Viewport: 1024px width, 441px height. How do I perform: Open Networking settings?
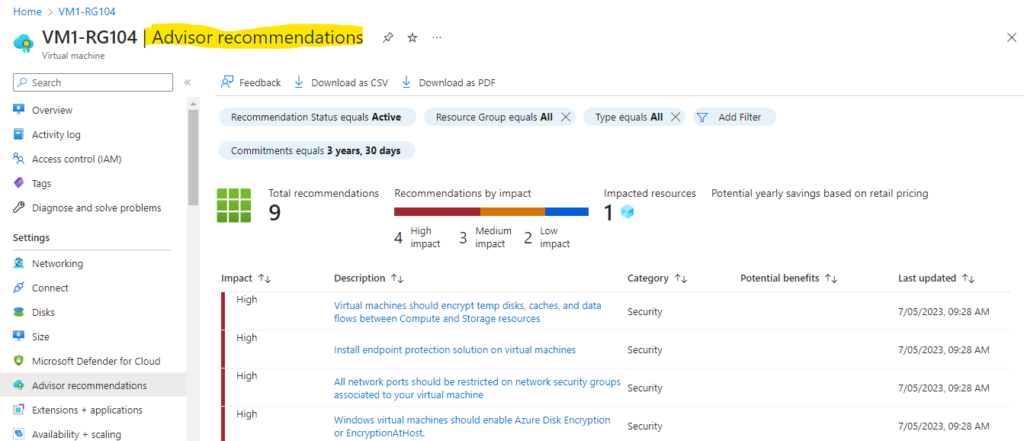coord(57,263)
